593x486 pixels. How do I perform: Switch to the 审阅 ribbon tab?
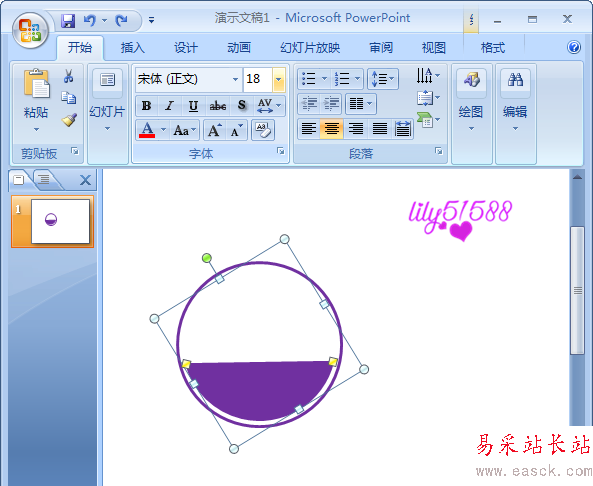(381, 48)
